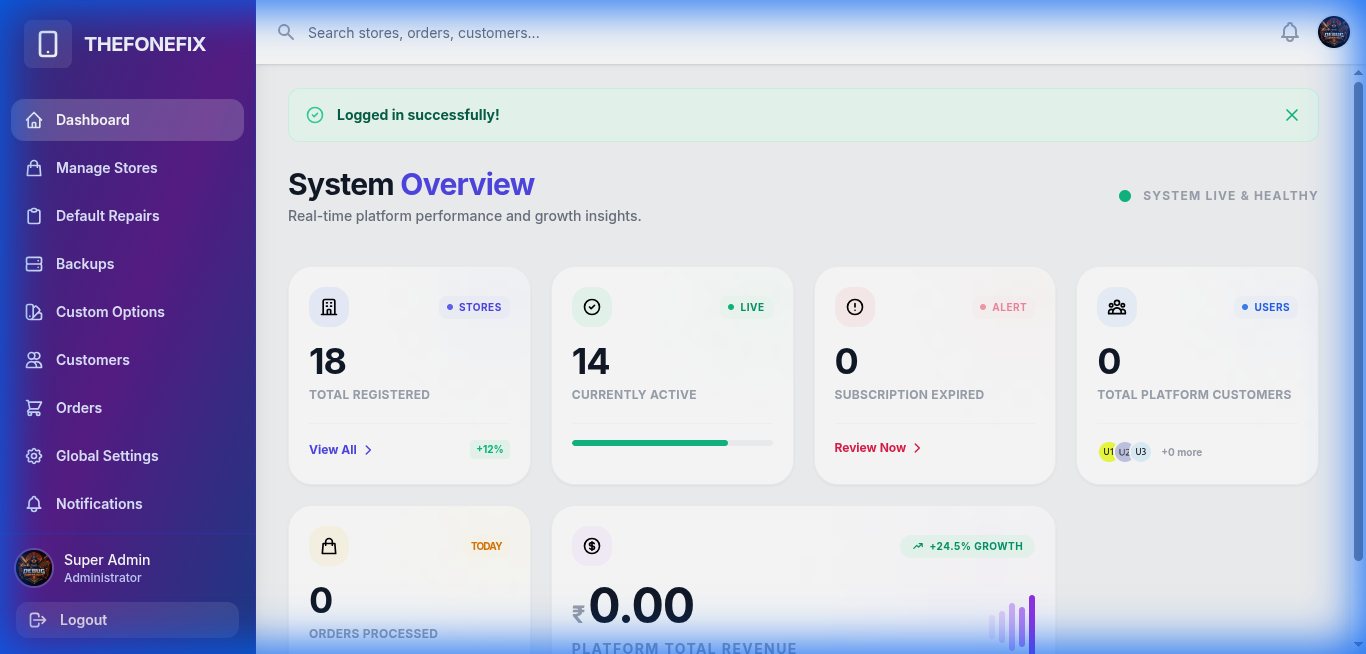Image resolution: width=1366 pixels, height=654 pixels.
Task: Click the Global Settings gear icon
Action: [x=34, y=456]
